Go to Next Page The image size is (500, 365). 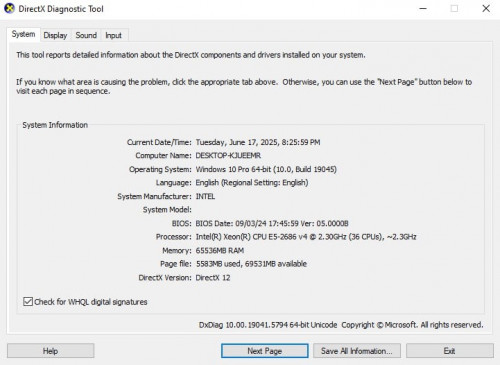tap(264, 351)
